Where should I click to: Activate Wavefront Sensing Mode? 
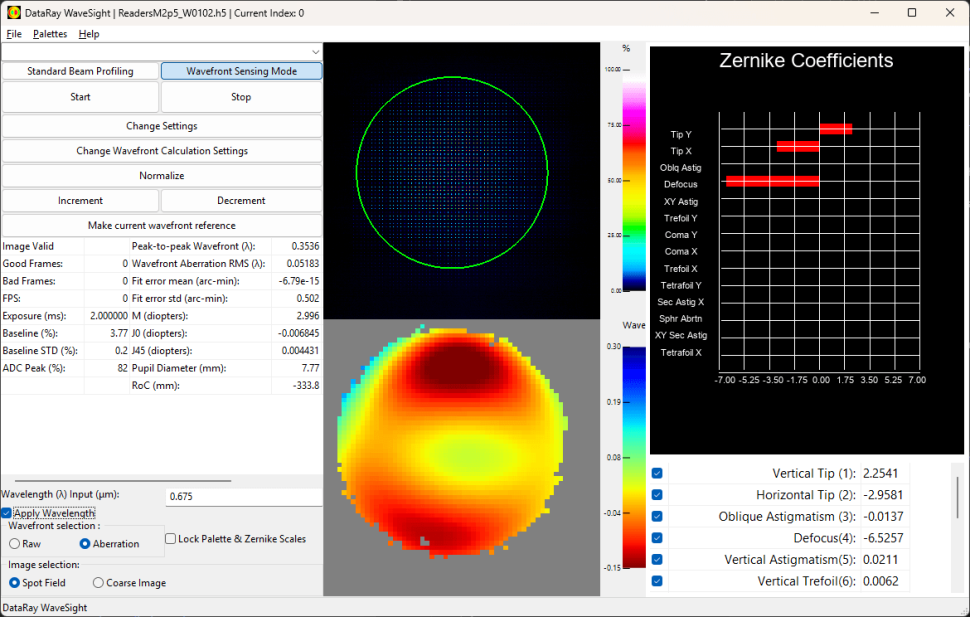[241, 71]
